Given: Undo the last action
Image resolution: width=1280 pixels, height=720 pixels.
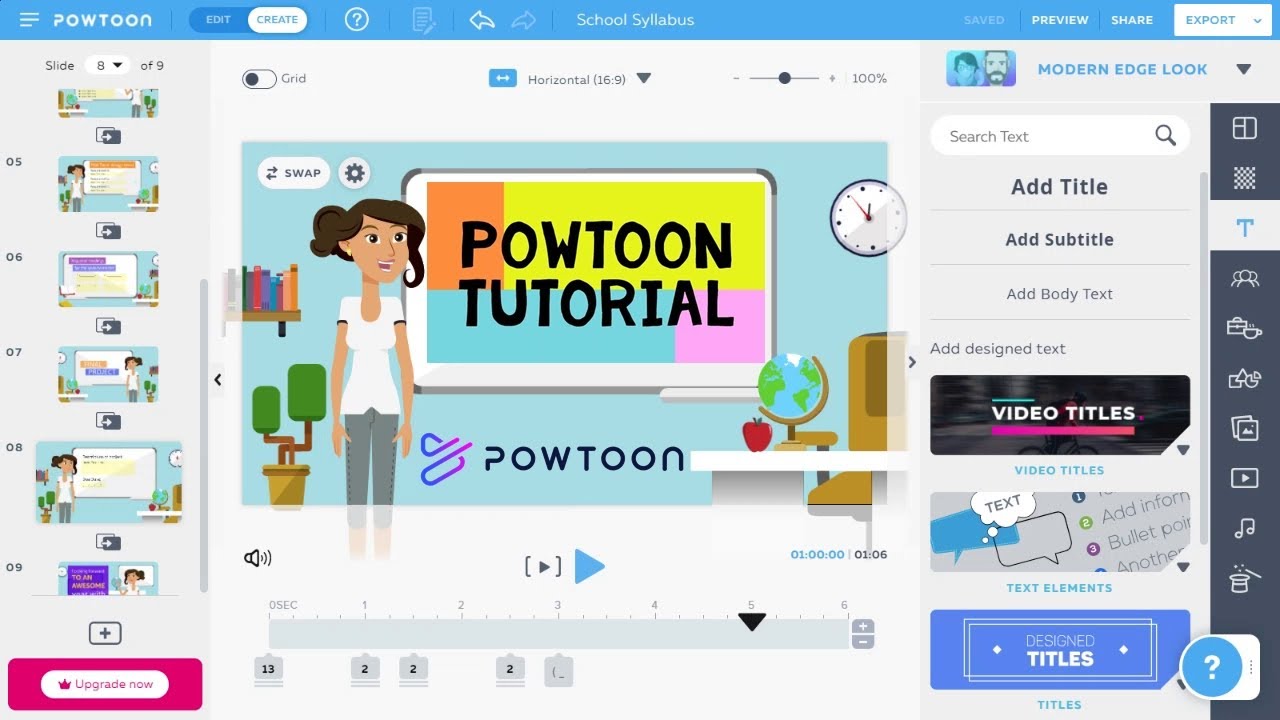Looking at the screenshot, I should point(482,19).
